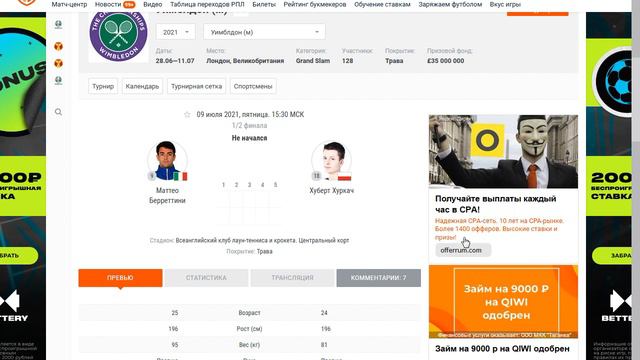Open Новости in top menu
Screen dimensions: 640x360
[x=108, y=4]
